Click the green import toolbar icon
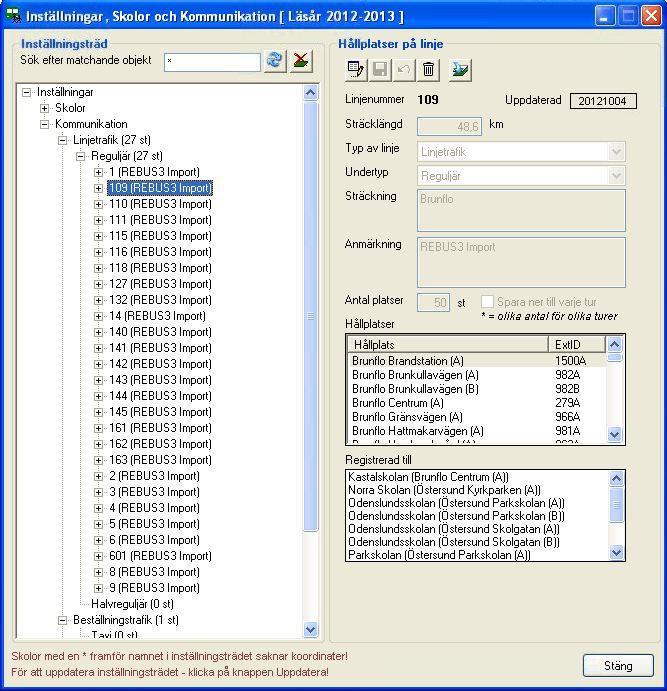 460,70
